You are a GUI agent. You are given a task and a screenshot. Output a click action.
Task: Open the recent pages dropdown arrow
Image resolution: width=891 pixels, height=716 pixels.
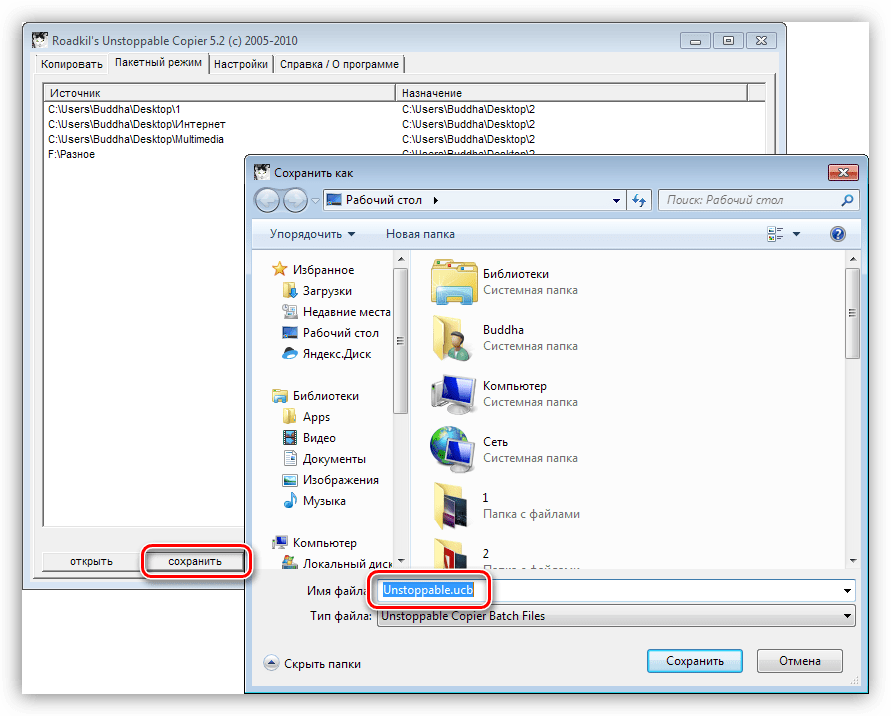315,201
